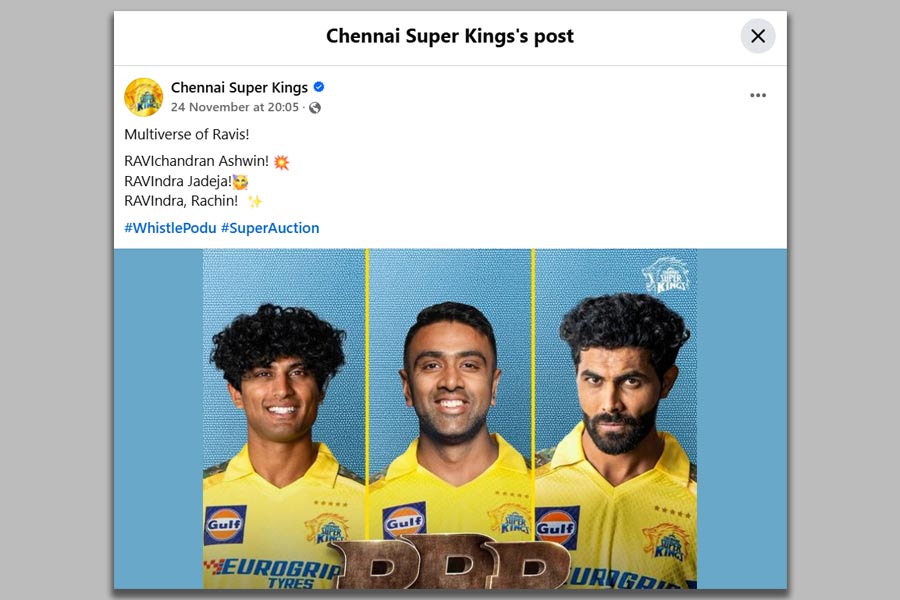This screenshot has width=900, height=600.
Task: Open the middle player panel of the post image
Action: (x=451, y=419)
